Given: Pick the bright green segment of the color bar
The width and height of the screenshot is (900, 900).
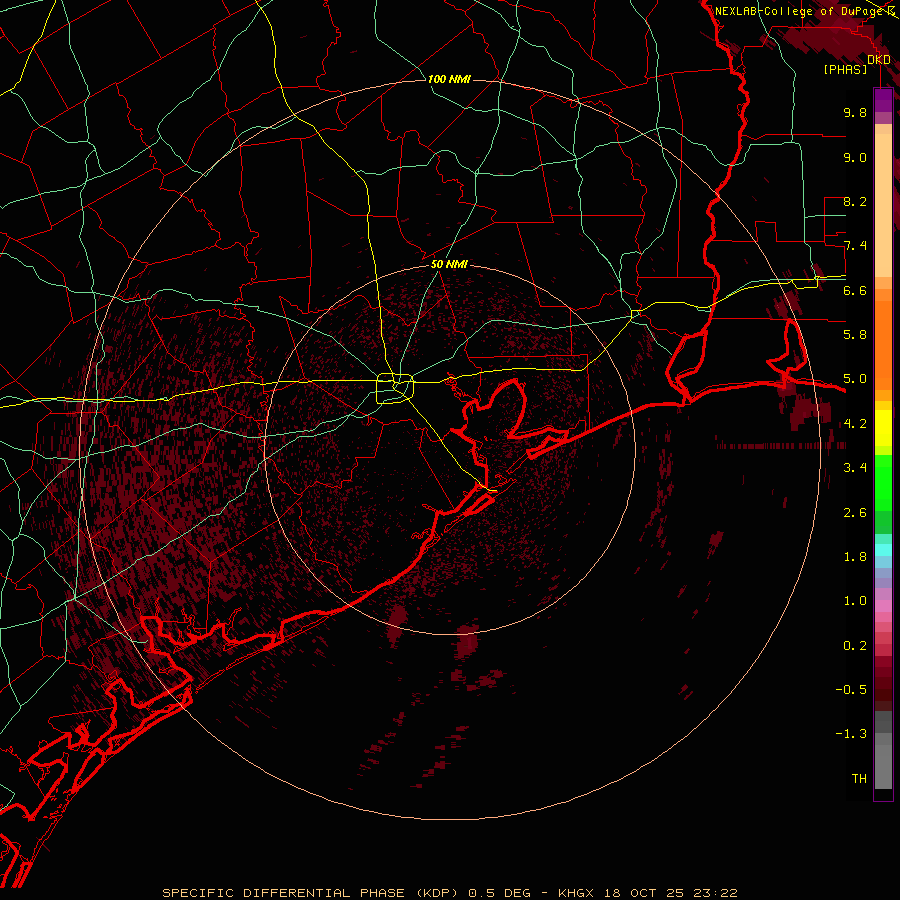Looking at the screenshot, I should point(883,482).
